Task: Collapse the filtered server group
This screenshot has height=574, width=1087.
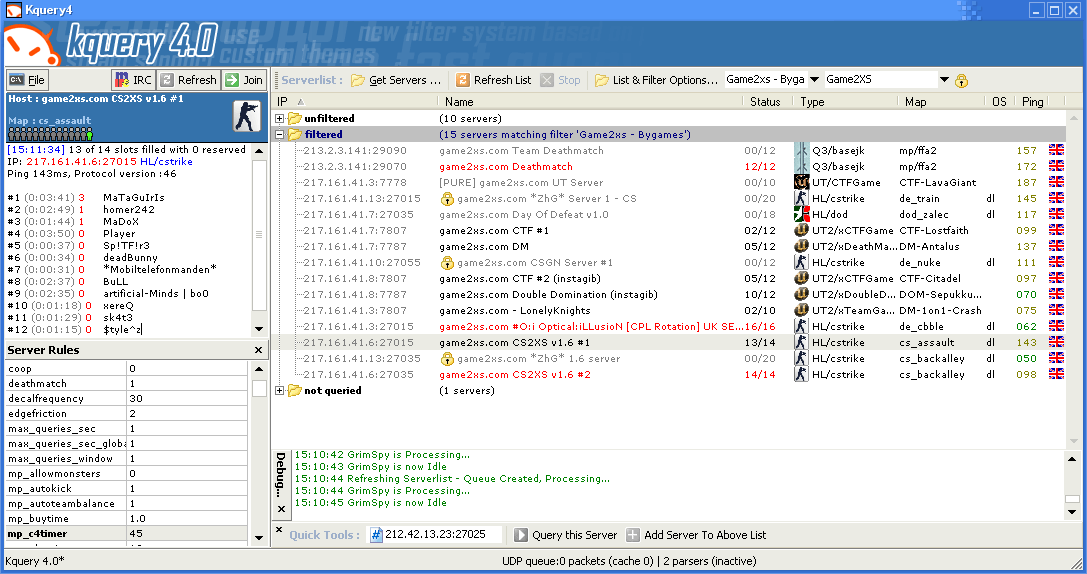Action: point(279,134)
